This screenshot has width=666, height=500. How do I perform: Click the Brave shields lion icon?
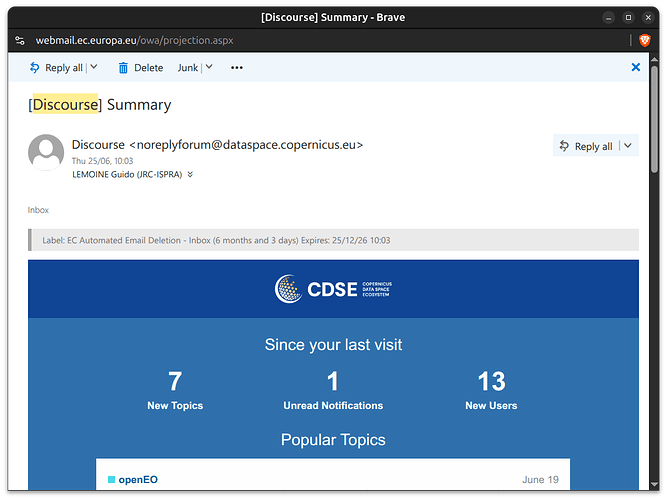pyautogui.click(x=644, y=40)
